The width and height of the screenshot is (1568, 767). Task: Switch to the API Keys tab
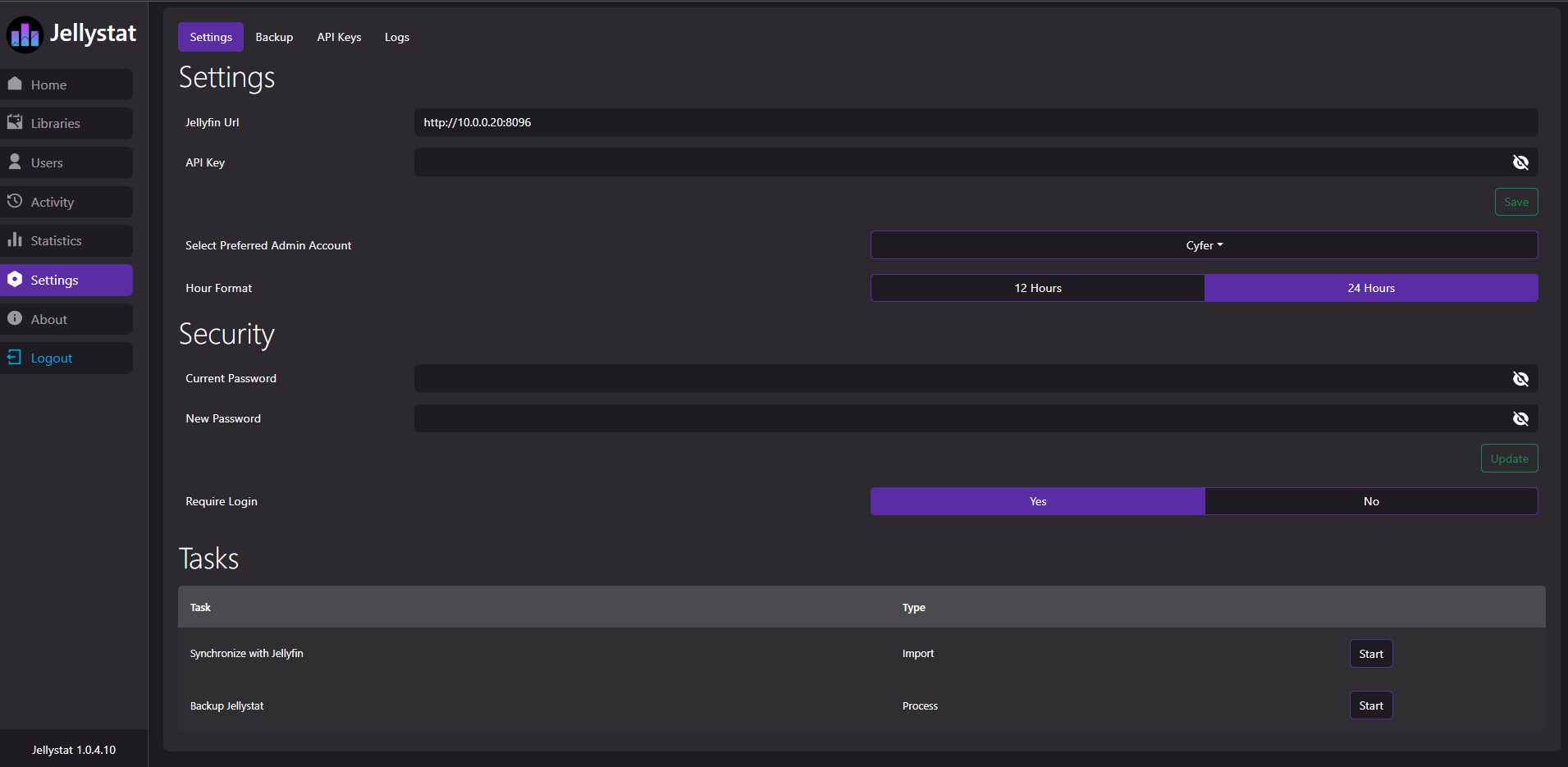tap(339, 37)
